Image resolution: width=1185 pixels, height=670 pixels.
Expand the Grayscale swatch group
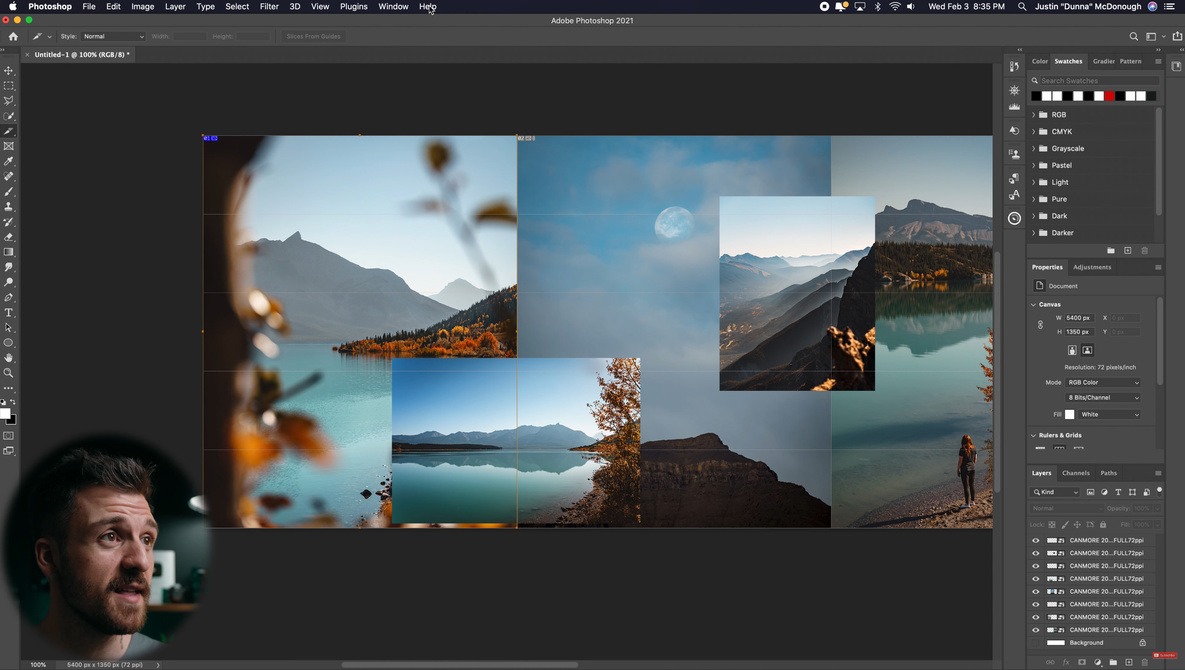coord(1034,148)
